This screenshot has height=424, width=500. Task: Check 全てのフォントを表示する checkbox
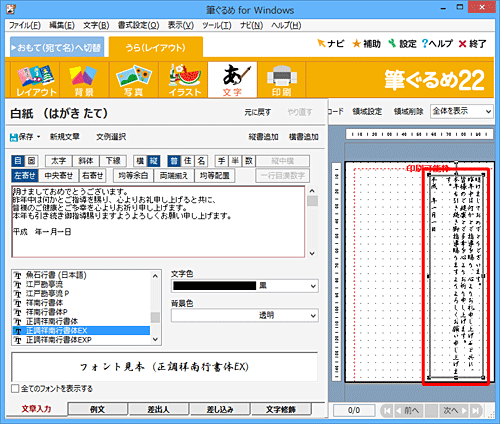click(x=15, y=389)
